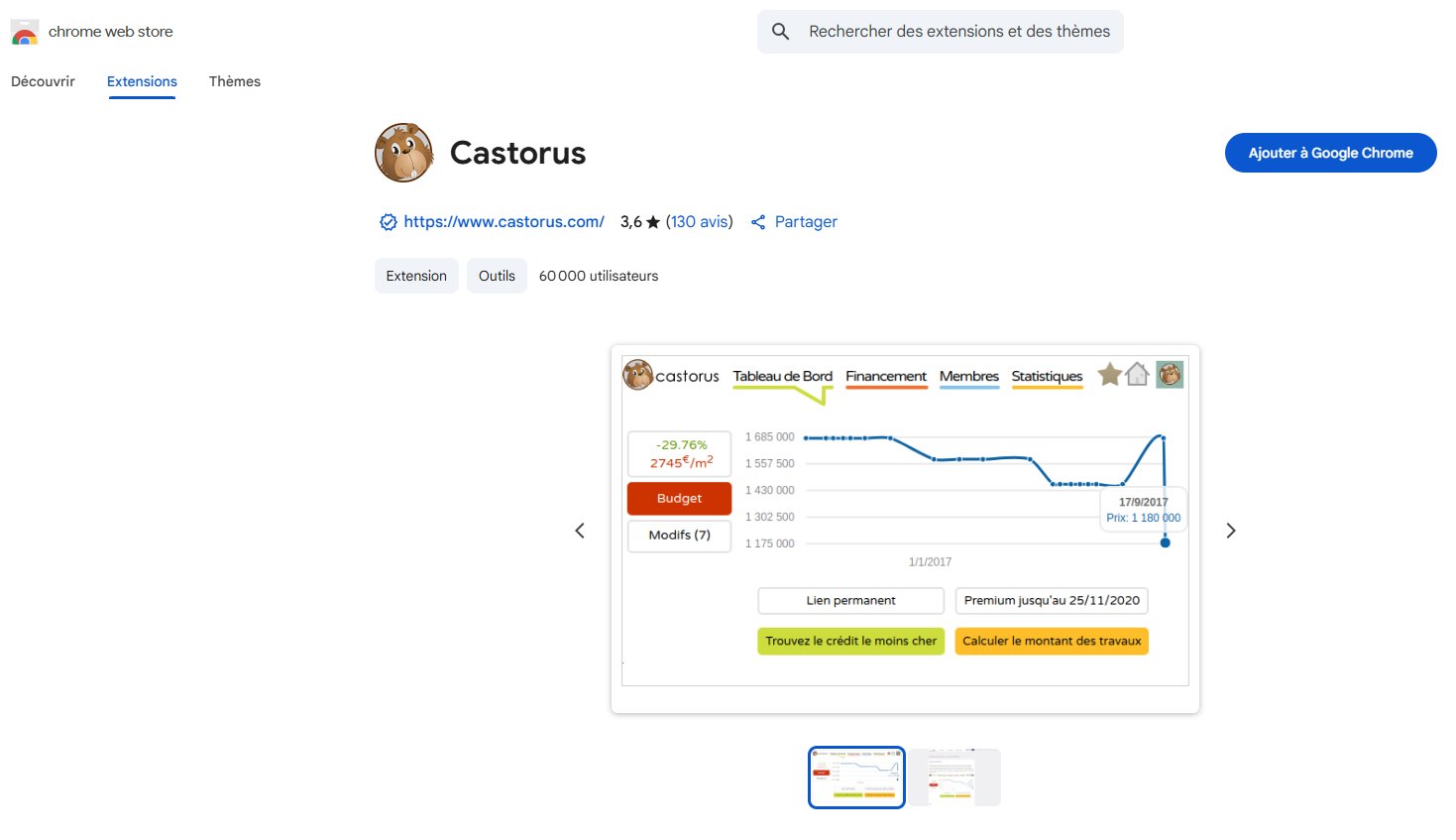Click Ajouter à Google Chrome
The width and height of the screenshot is (1456, 840).
point(1330,153)
